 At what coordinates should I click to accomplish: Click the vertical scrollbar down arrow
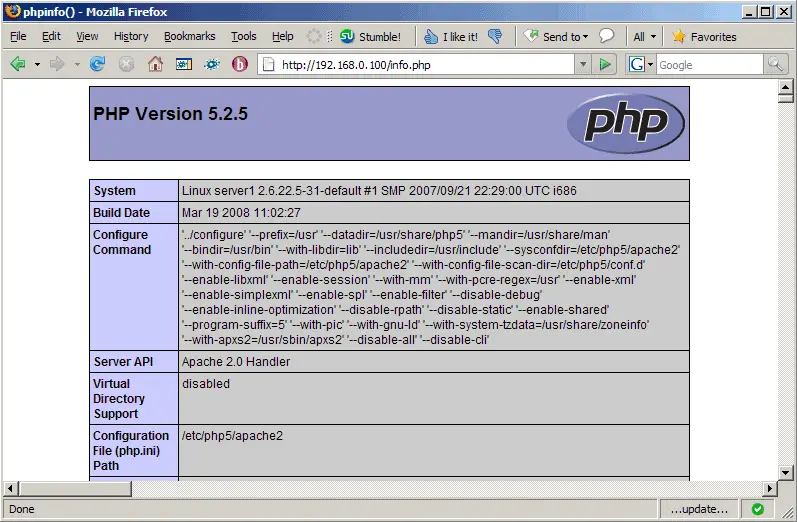point(785,473)
